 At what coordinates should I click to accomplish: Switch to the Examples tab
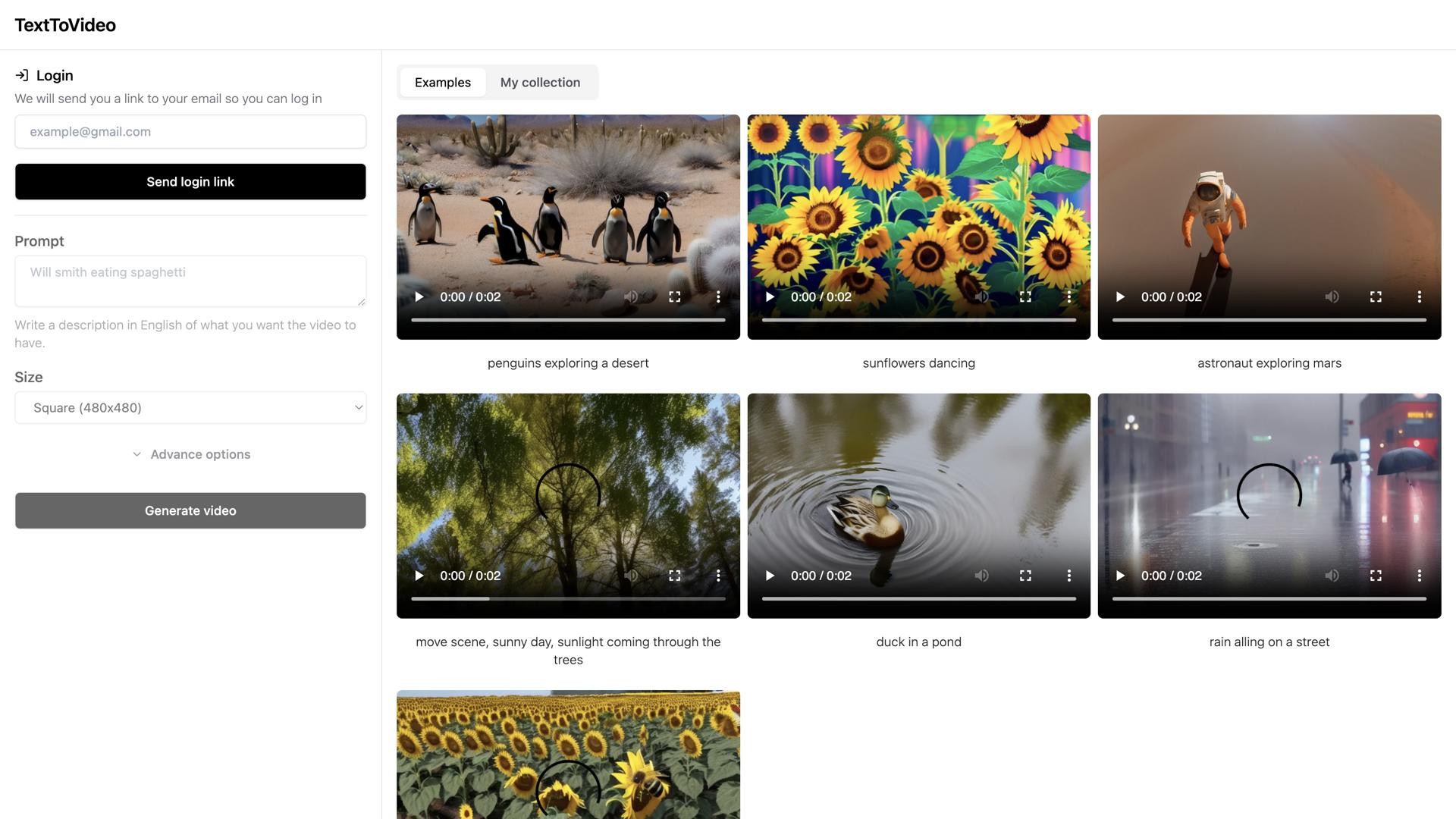tap(443, 82)
